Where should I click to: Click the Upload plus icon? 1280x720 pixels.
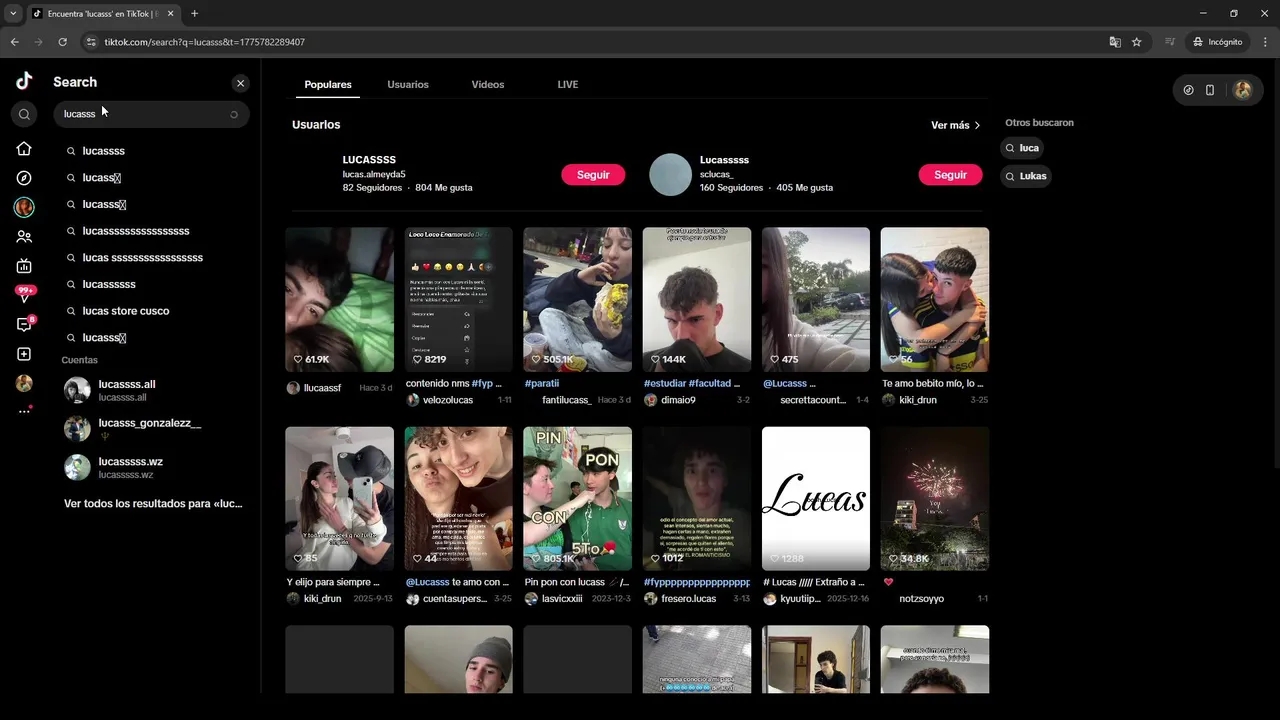point(24,354)
